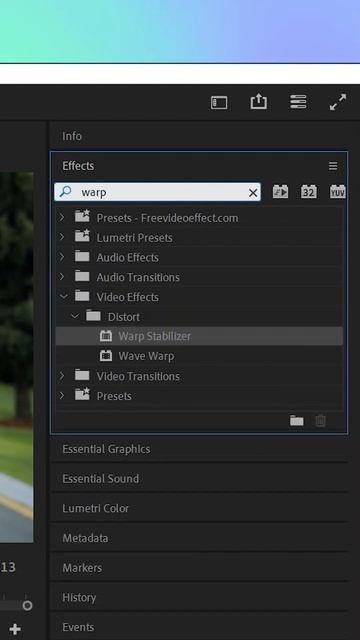
Task: Select the Warp Stabilizer effect
Action: coord(199,336)
